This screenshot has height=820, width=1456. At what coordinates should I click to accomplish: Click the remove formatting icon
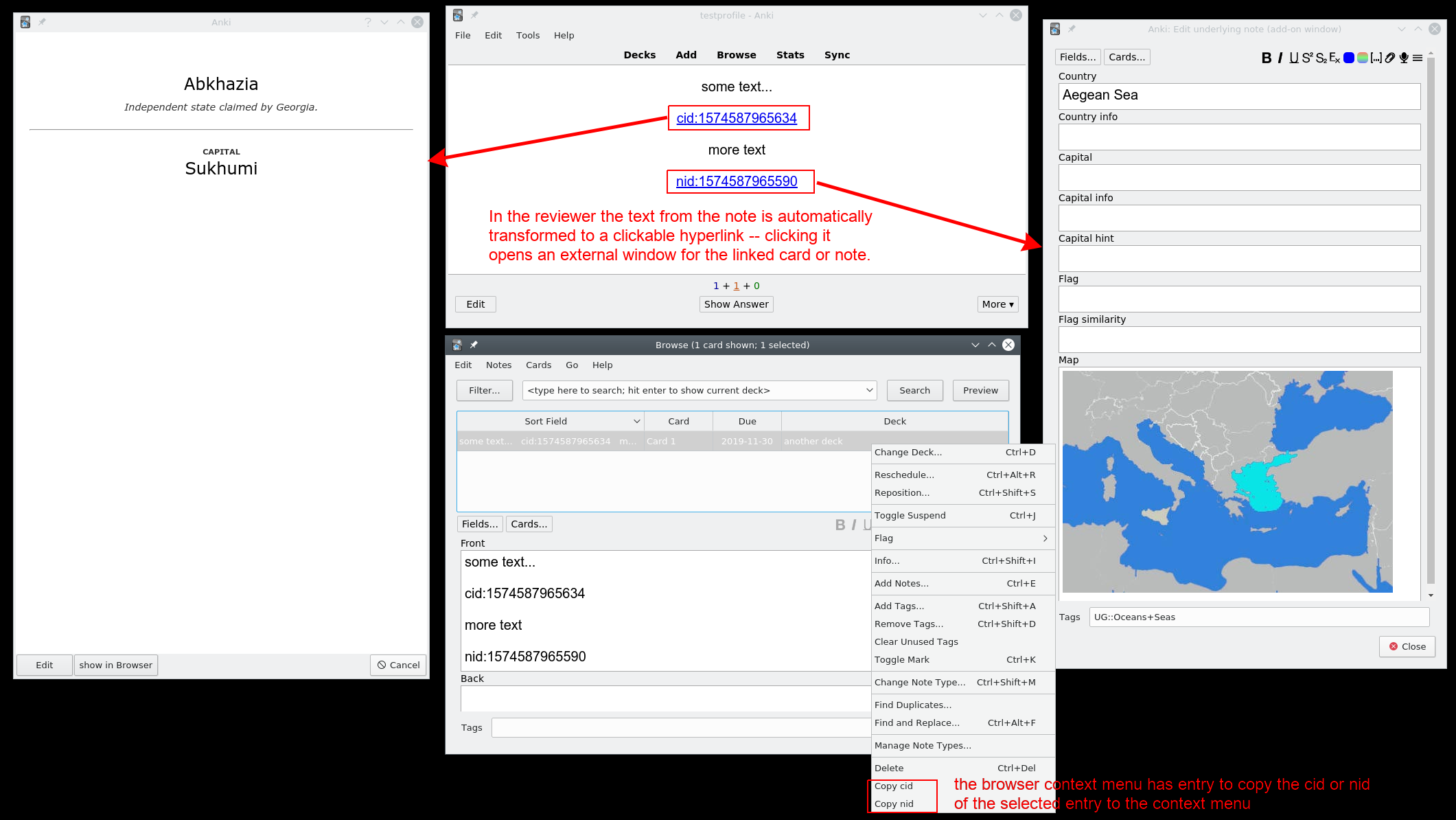coord(1334,58)
